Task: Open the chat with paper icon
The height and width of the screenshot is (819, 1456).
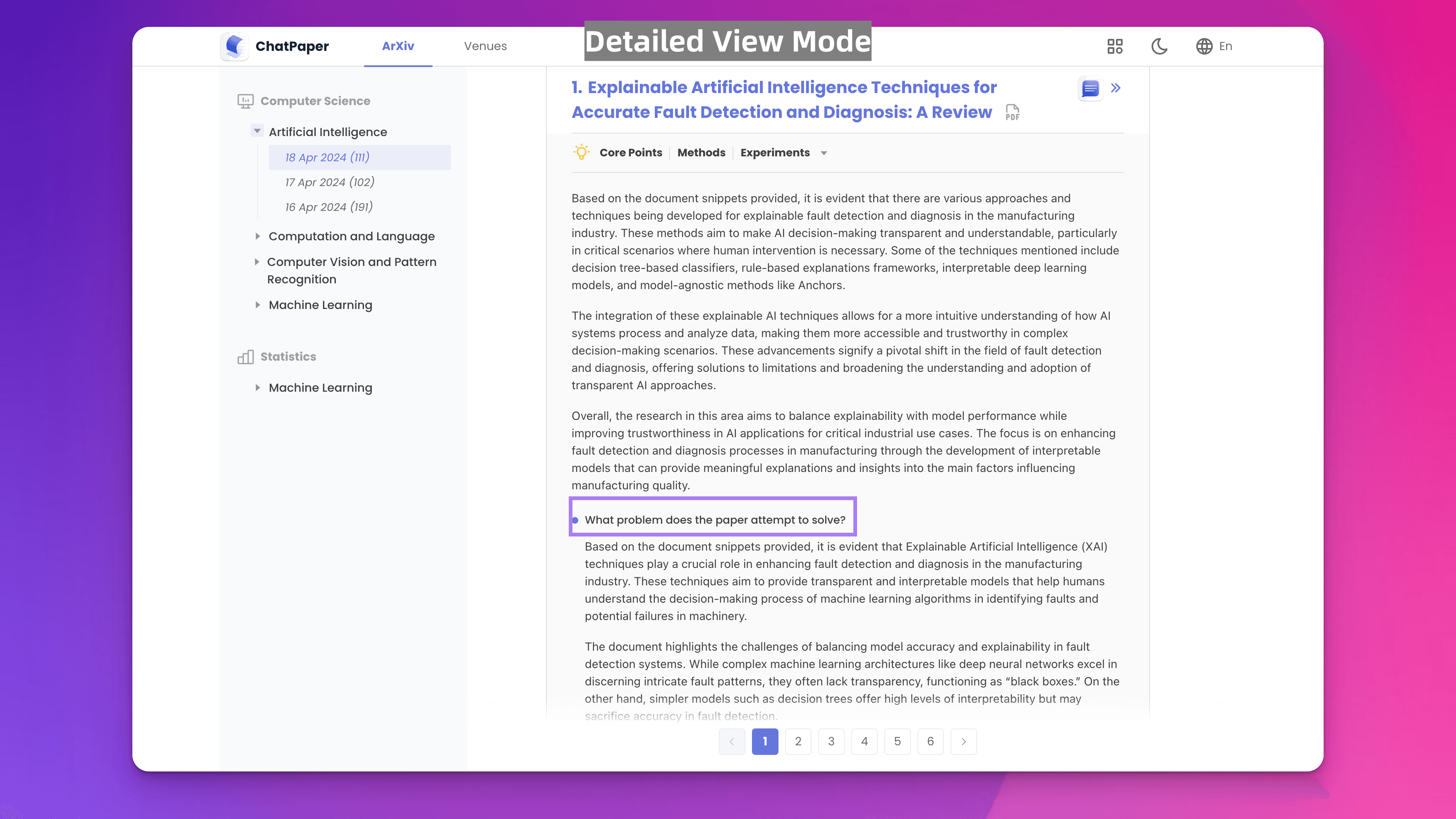Action: click(x=1090, y=89)
